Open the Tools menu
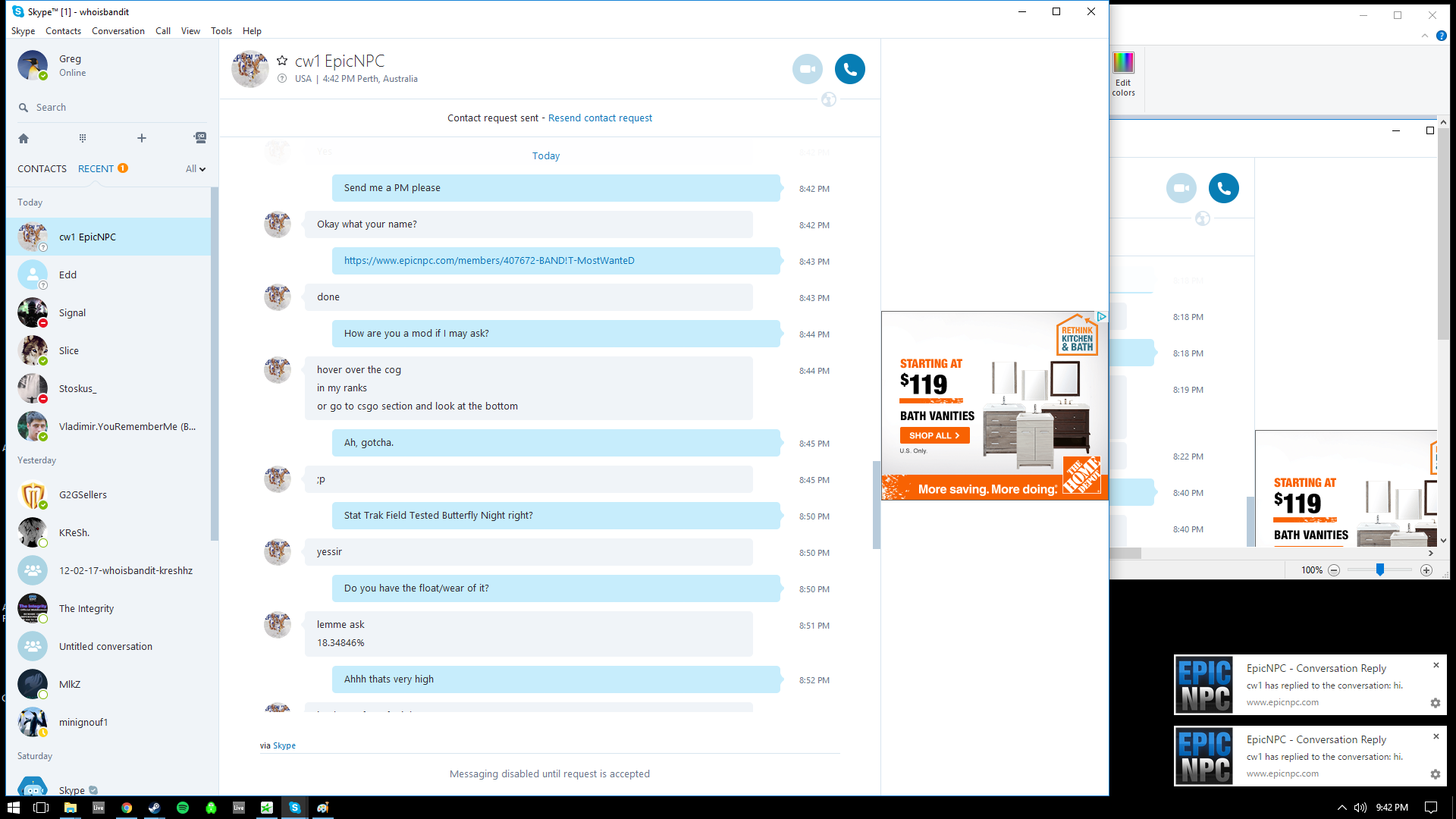Image resolution: width=1456 pixels, height=819 pixels. pos(221,31)
